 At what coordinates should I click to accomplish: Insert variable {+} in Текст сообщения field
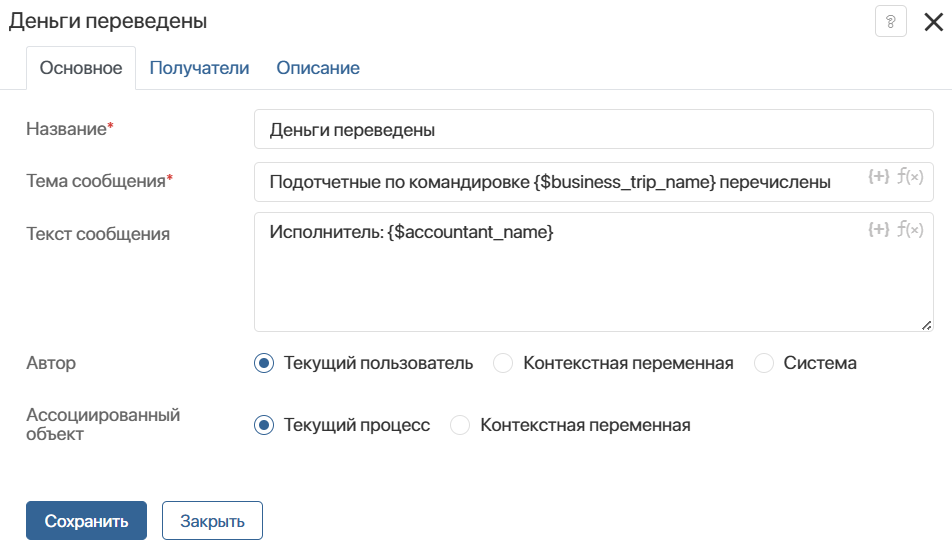879,229
